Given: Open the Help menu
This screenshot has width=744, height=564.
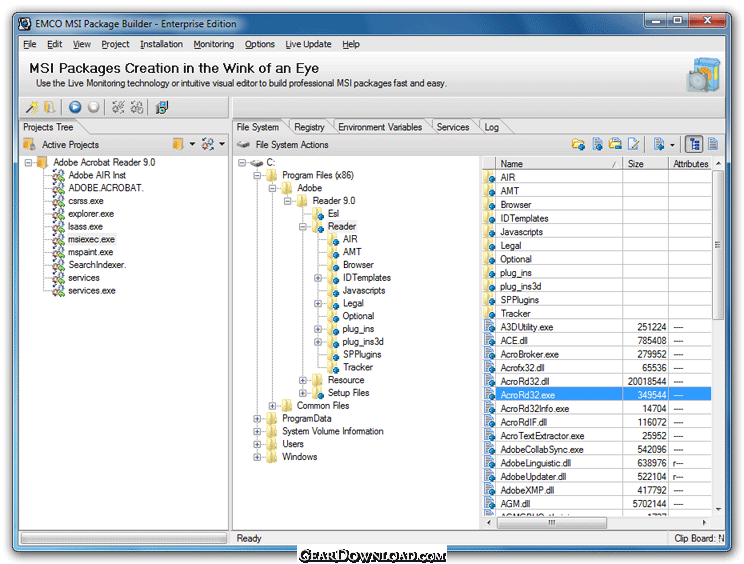Looking at the screenshot, I should pos(351,44).
